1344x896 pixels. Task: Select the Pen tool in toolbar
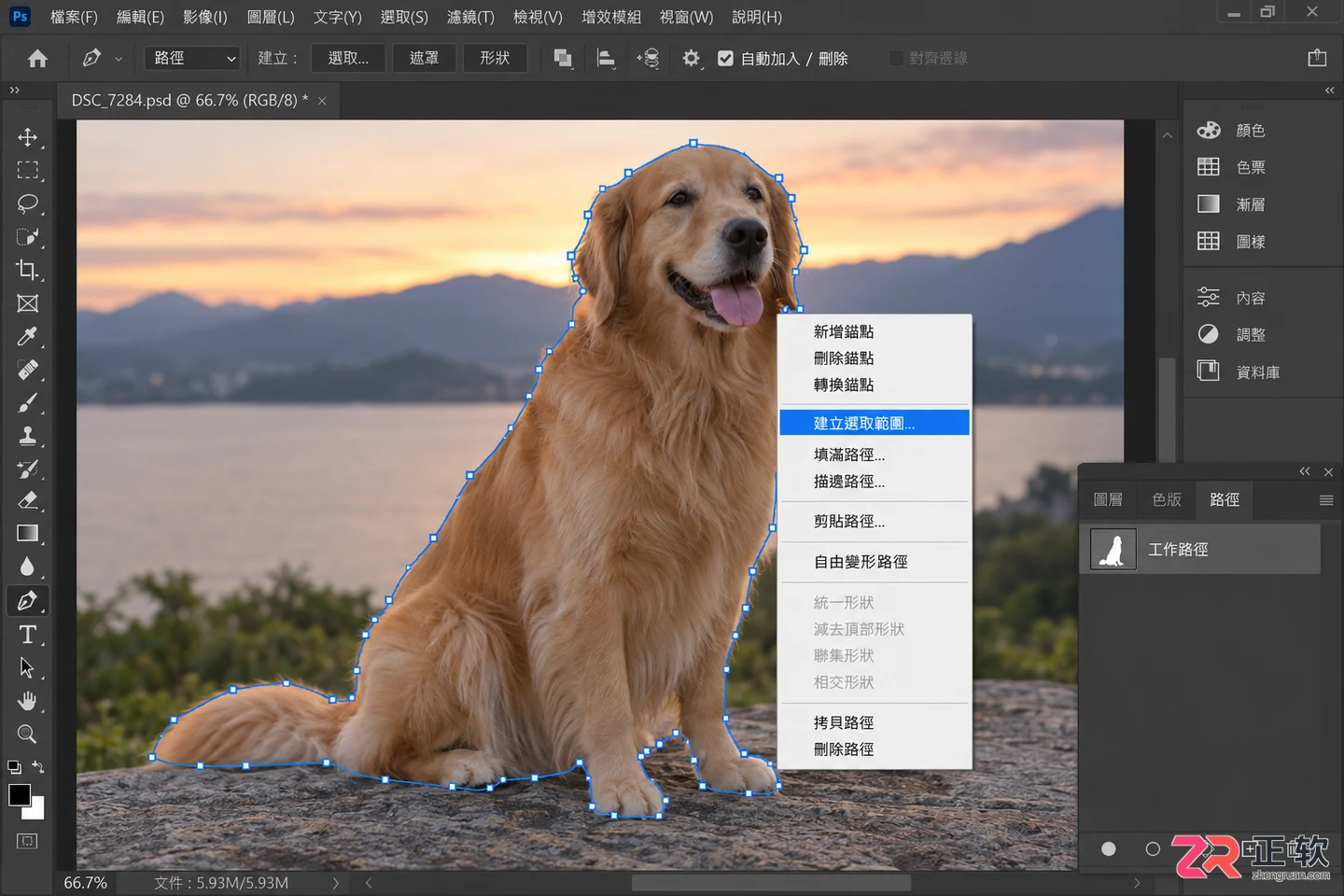pos(27,600)
